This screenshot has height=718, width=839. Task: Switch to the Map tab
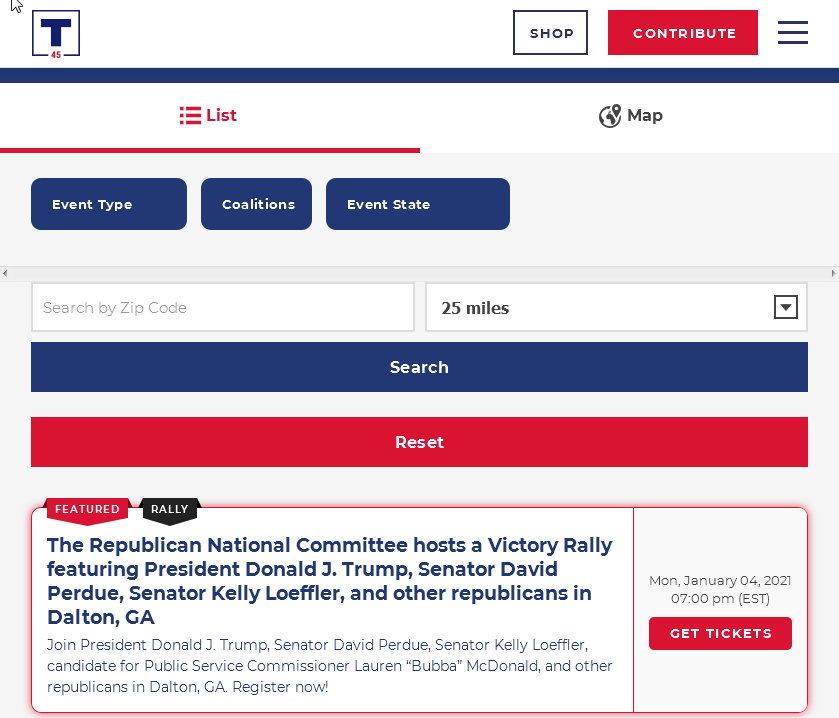tap(630, 116)
